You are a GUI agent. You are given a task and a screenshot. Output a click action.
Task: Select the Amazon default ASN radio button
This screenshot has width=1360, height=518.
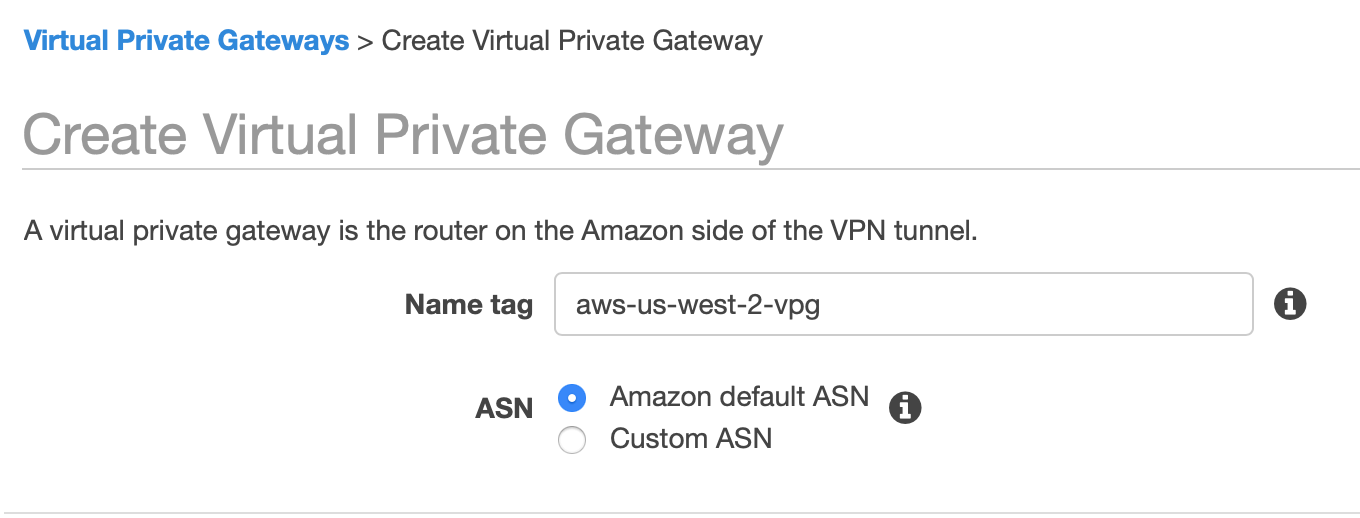pos(572,398)
